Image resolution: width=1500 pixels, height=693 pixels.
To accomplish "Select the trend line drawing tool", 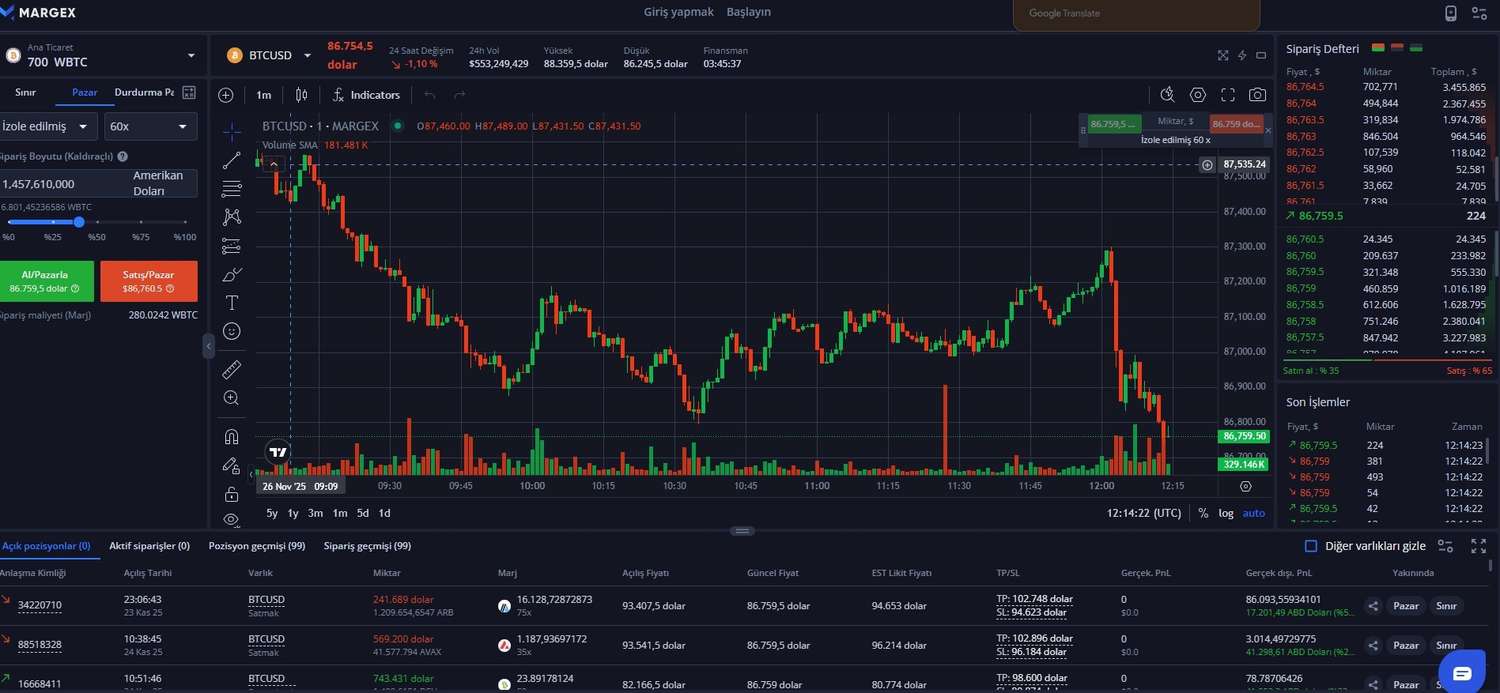I will pyautogui.click(x=231, y=160).
